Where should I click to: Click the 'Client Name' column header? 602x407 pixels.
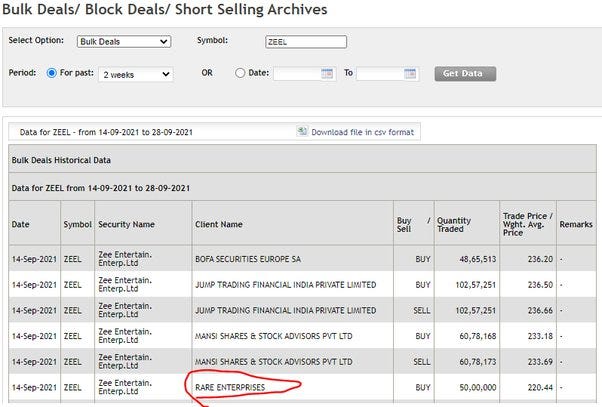[219, 225]
